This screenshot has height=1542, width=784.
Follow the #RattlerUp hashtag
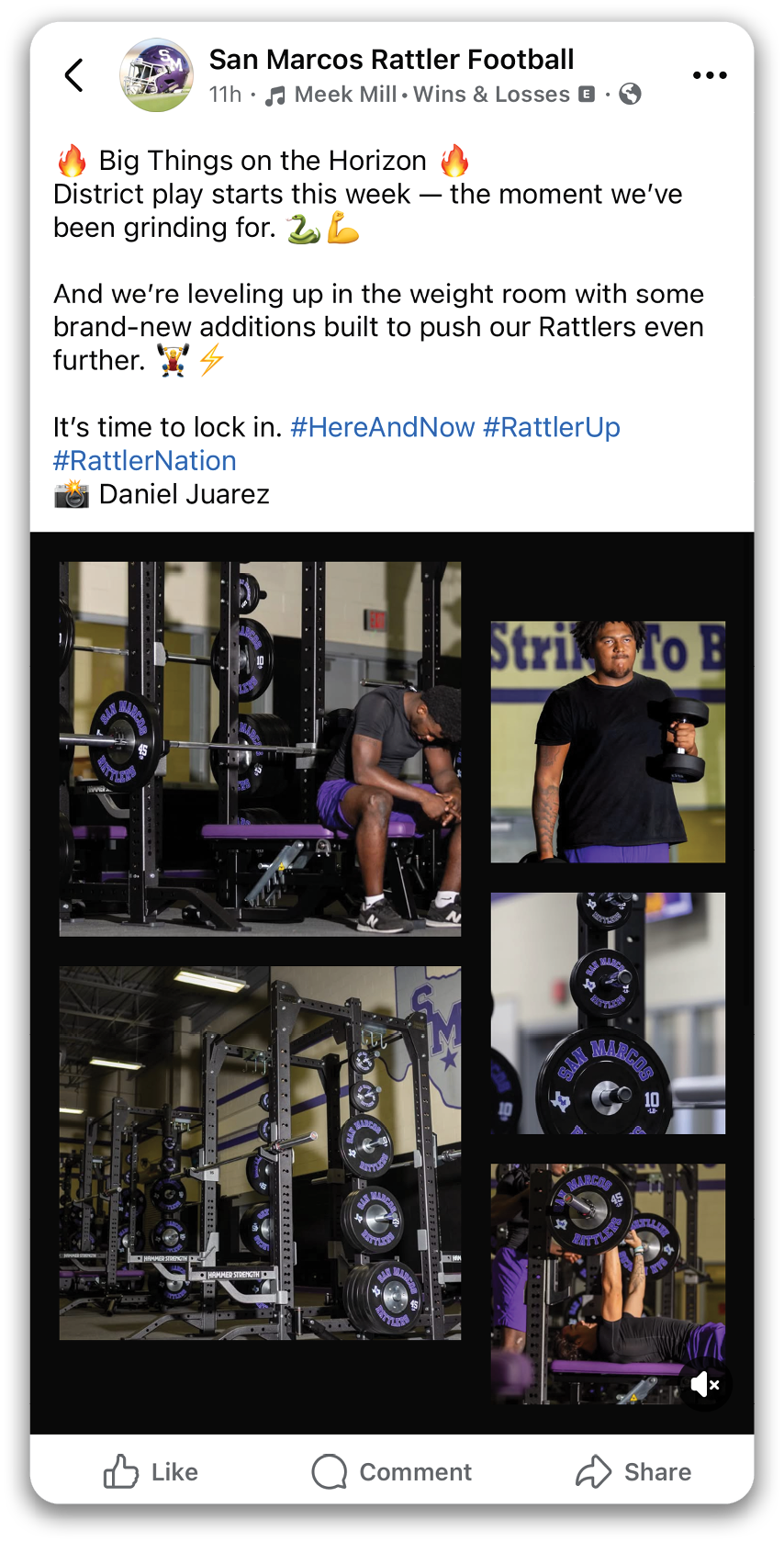point(552,427)
